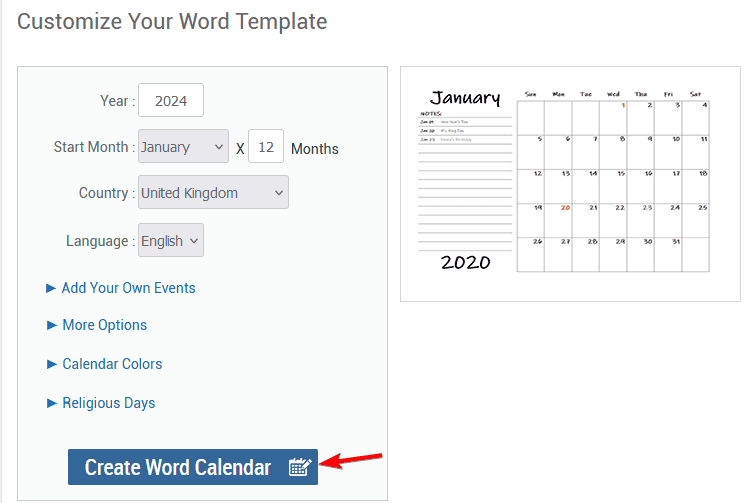Click the January calendar preview thumbnail
The height and width of the screenshot is (503, 750).
tap(570, 184)
